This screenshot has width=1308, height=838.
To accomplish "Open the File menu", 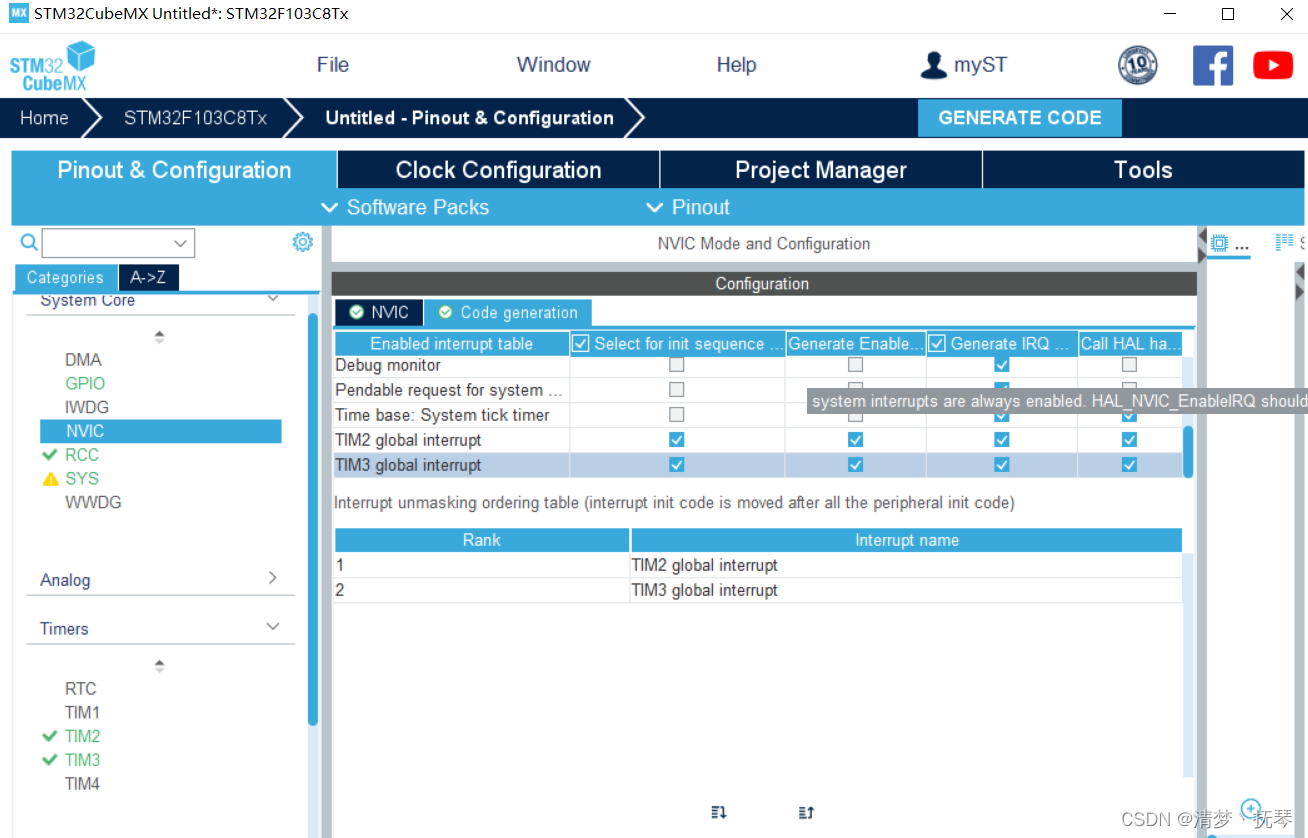I will tap(333, 65).
